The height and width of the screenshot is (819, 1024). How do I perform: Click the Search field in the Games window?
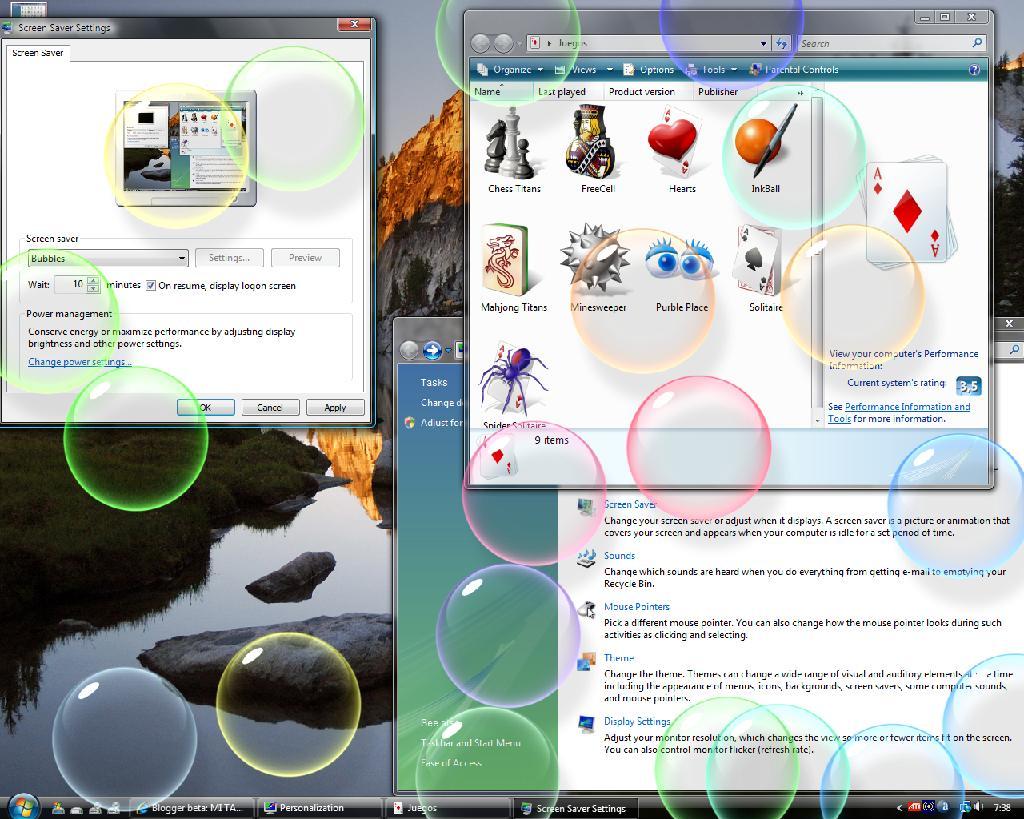coord(891,43)
